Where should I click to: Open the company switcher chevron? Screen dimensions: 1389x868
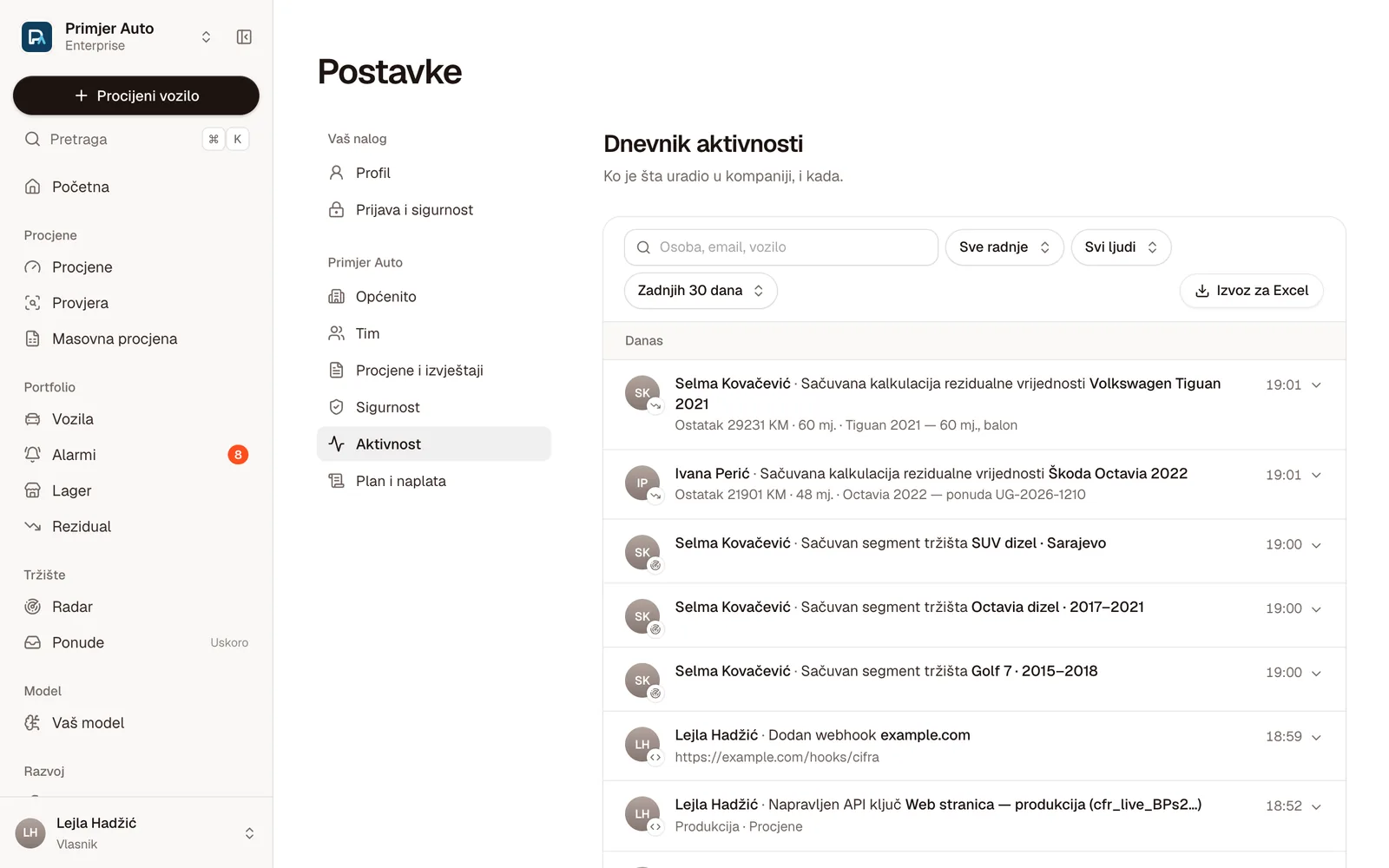(x=206, y=36)
